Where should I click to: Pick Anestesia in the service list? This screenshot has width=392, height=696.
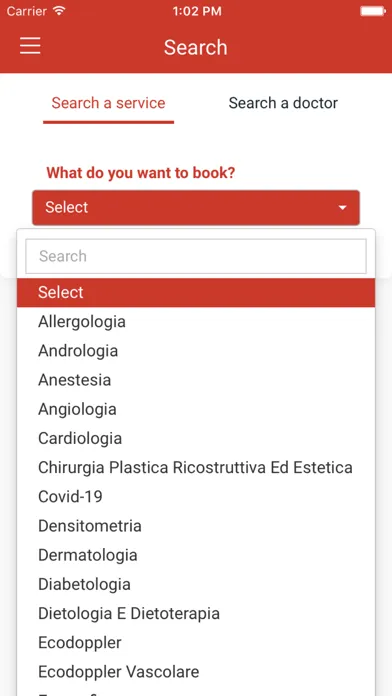tap(196, 380)
